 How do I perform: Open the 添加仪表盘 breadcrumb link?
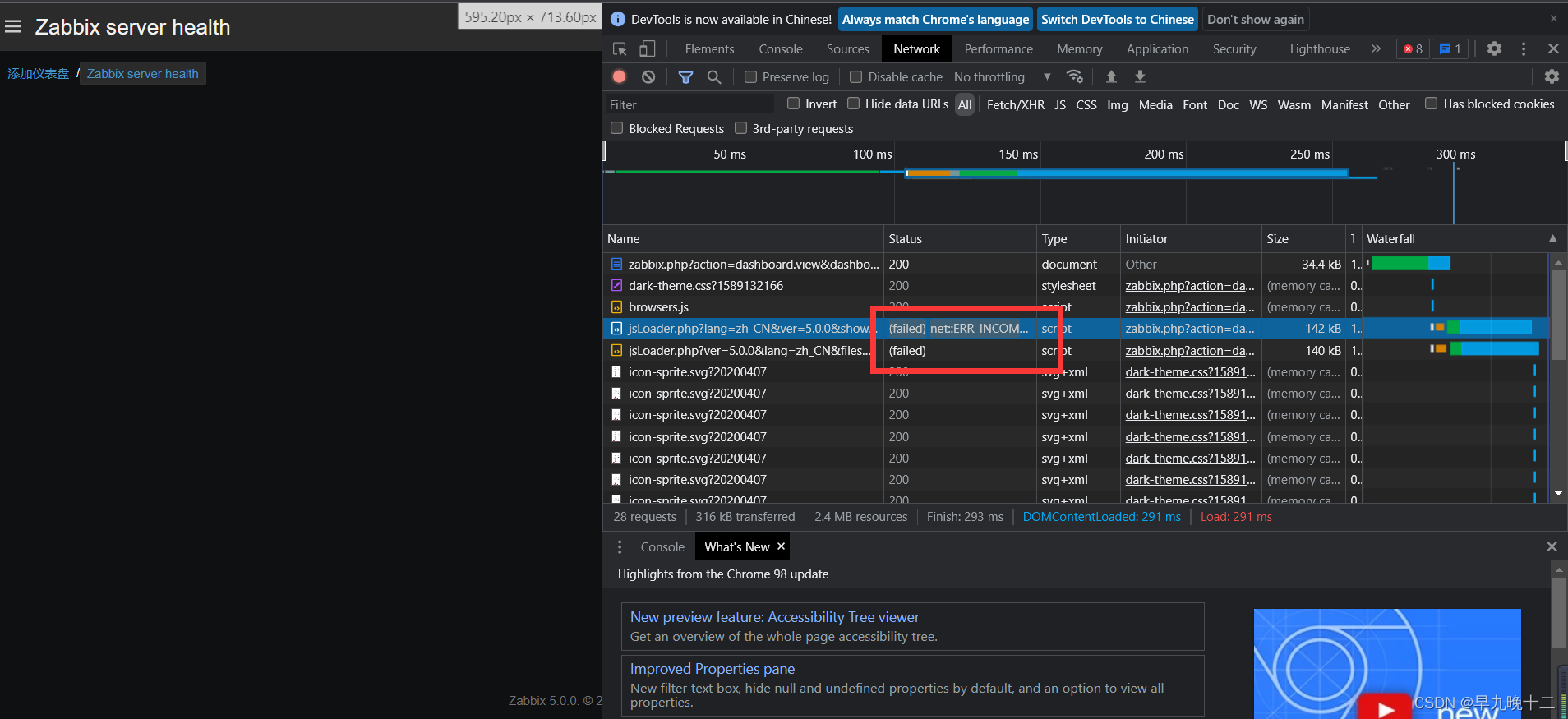[39, 73]
